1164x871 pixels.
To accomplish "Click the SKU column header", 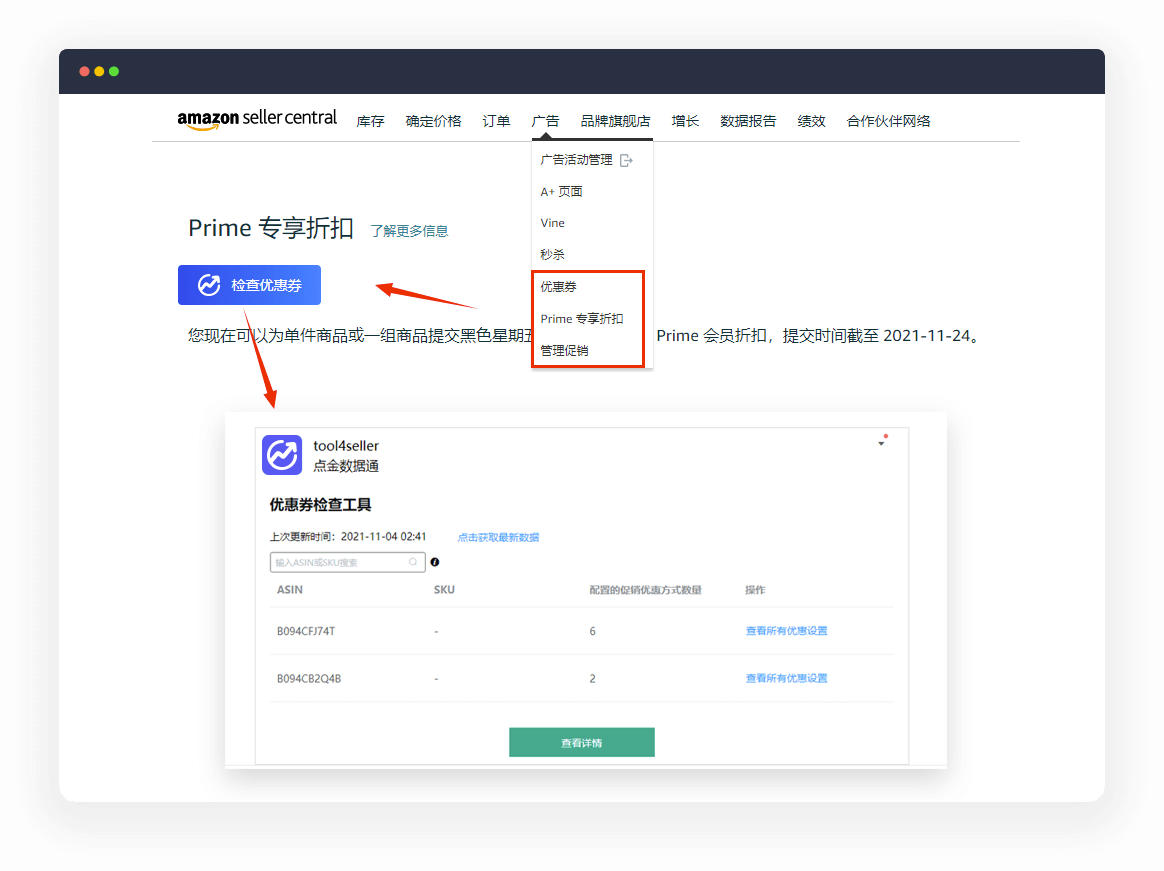I will coord(444,590).
